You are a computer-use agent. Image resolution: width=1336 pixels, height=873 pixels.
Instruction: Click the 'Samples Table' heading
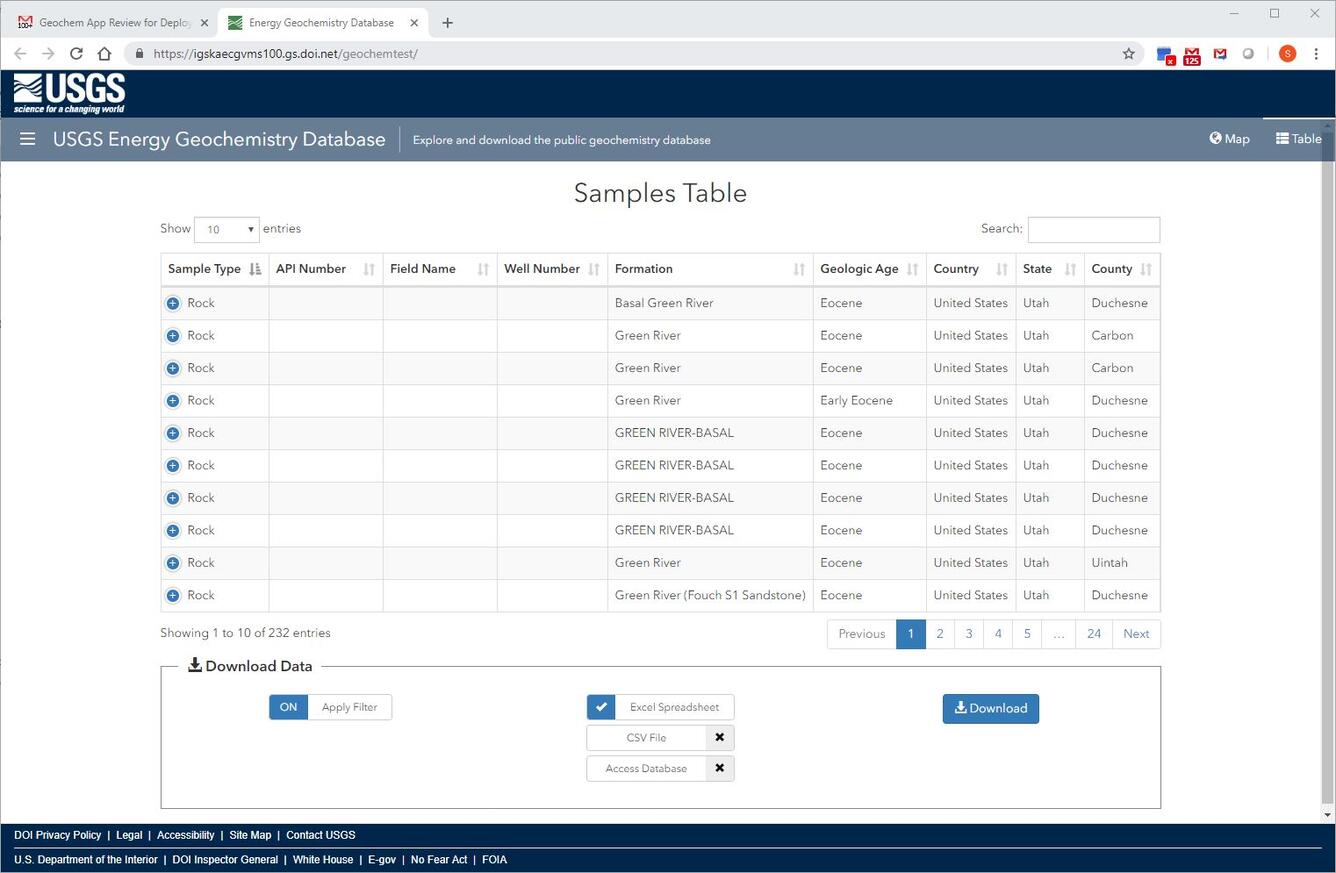pos(660,193)
